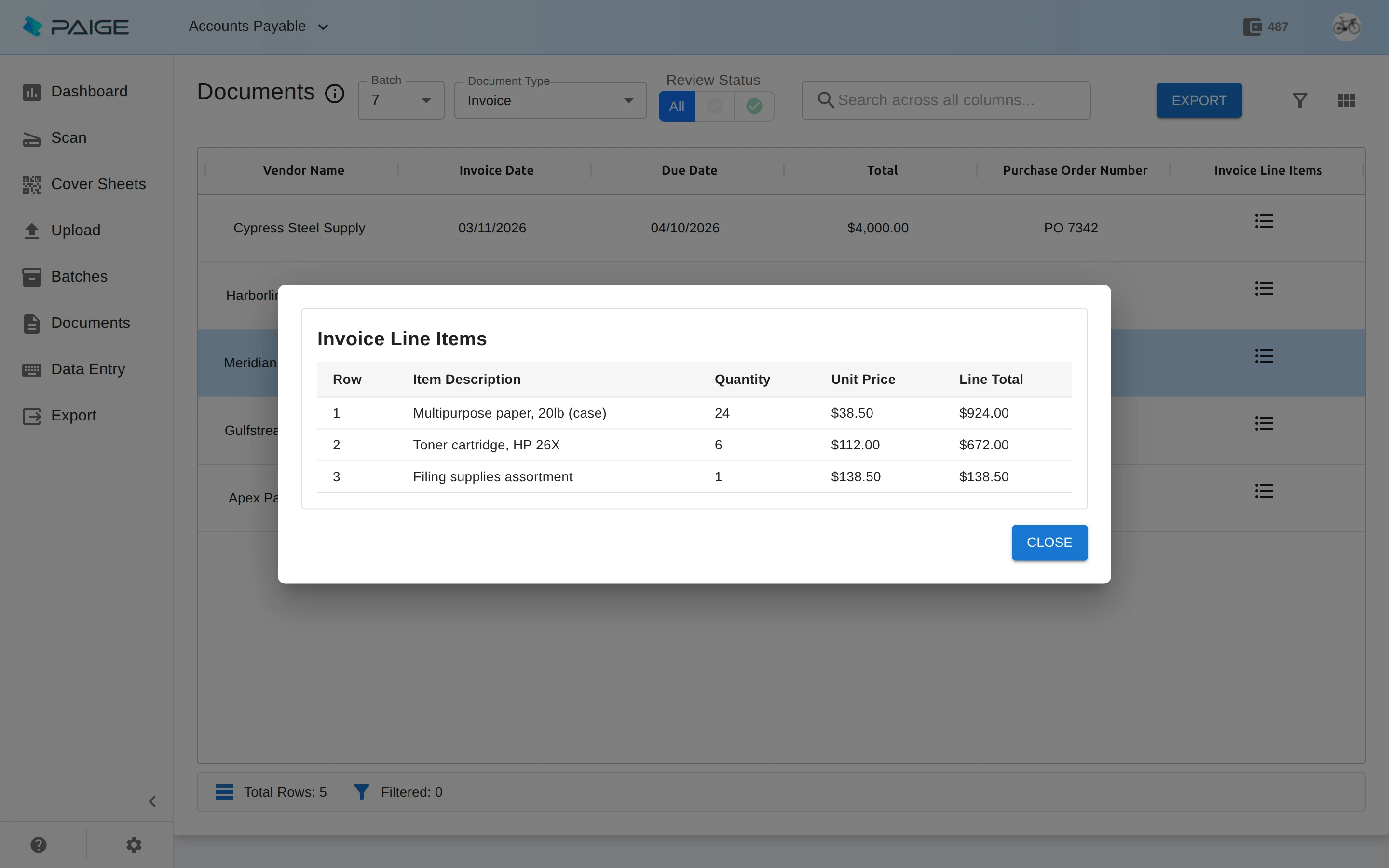Collapse the sidebar with the chevron
This screenshot has width=1389, height=868.
152,801
